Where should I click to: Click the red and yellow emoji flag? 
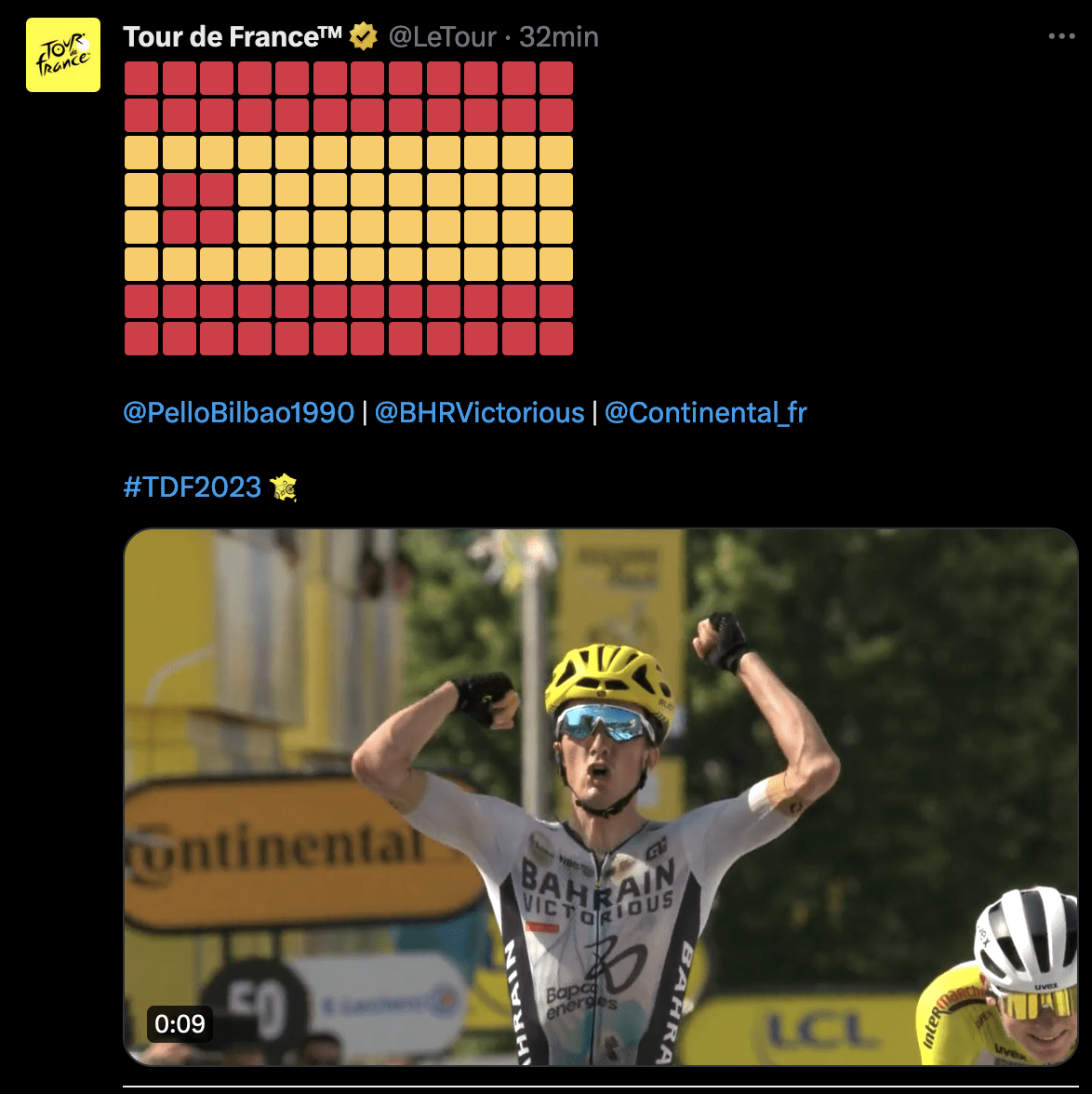click(348, 208)
